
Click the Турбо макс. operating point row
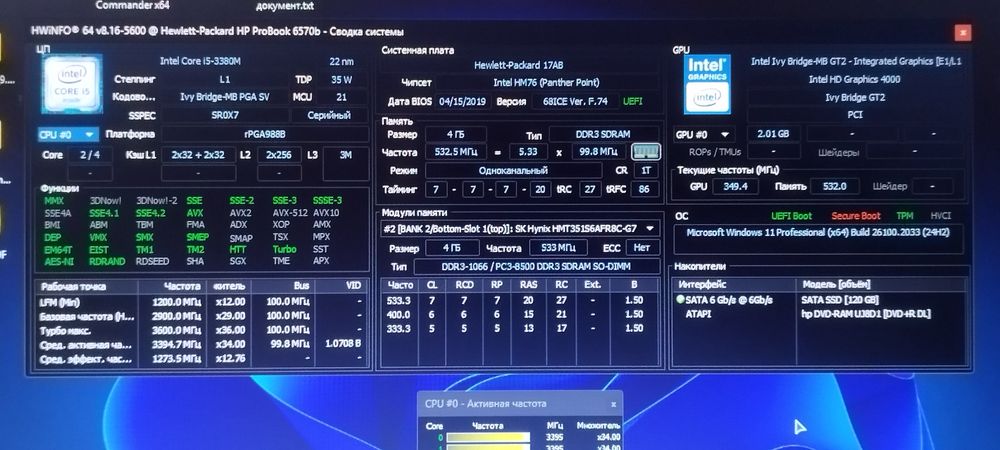pyautogui.click(x=202, y=331)
